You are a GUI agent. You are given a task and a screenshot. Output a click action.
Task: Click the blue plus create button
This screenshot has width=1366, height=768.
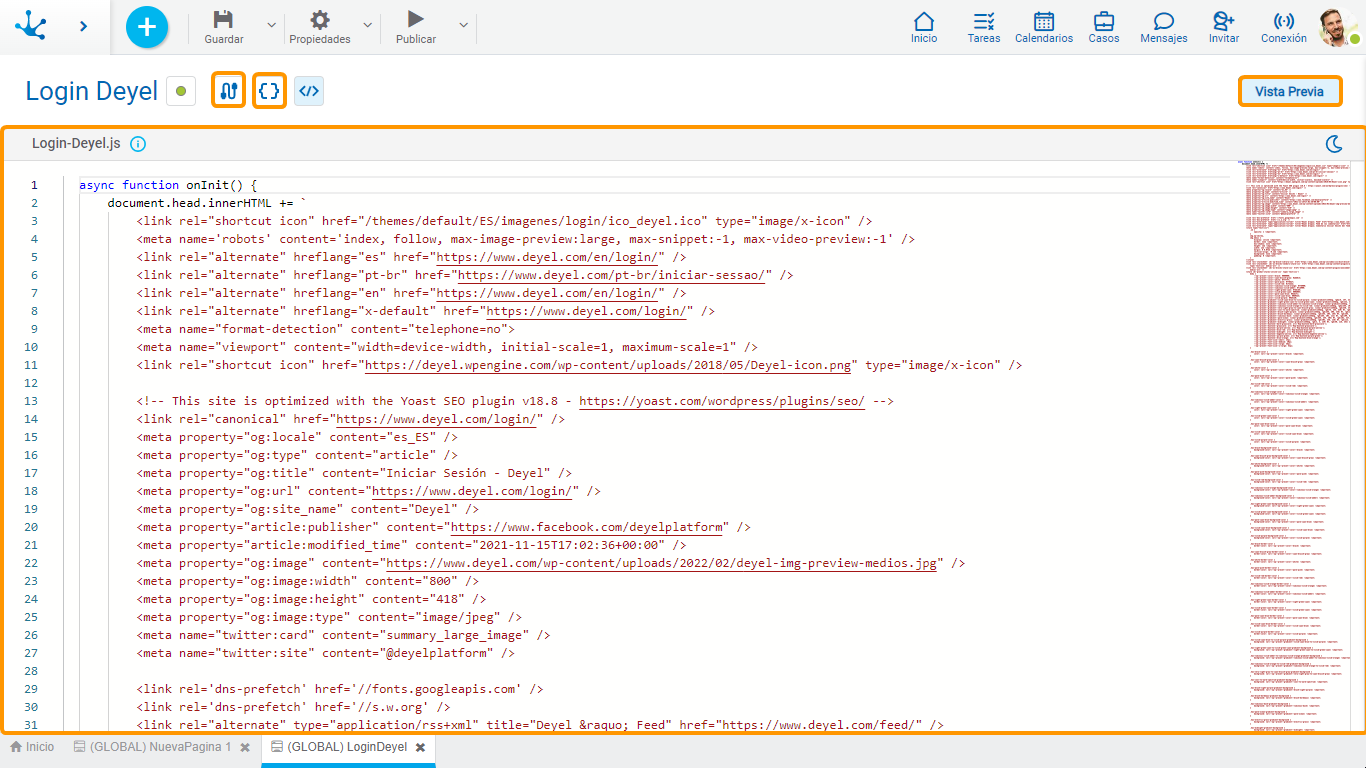(x=147, y=26)
